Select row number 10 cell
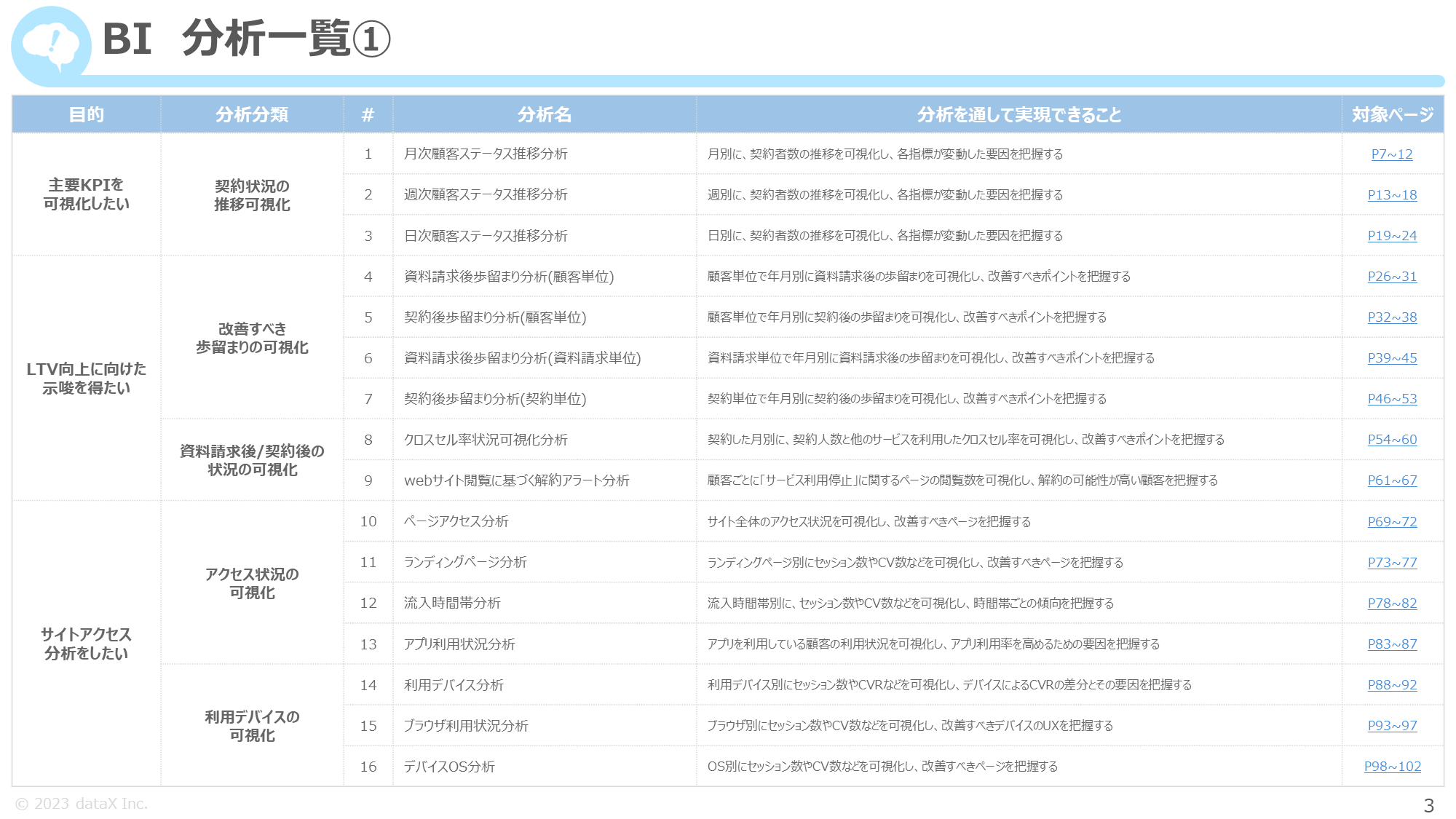The width and height of the screenshot is (1456, 819). pyautogui.click(x=368, y=521)
